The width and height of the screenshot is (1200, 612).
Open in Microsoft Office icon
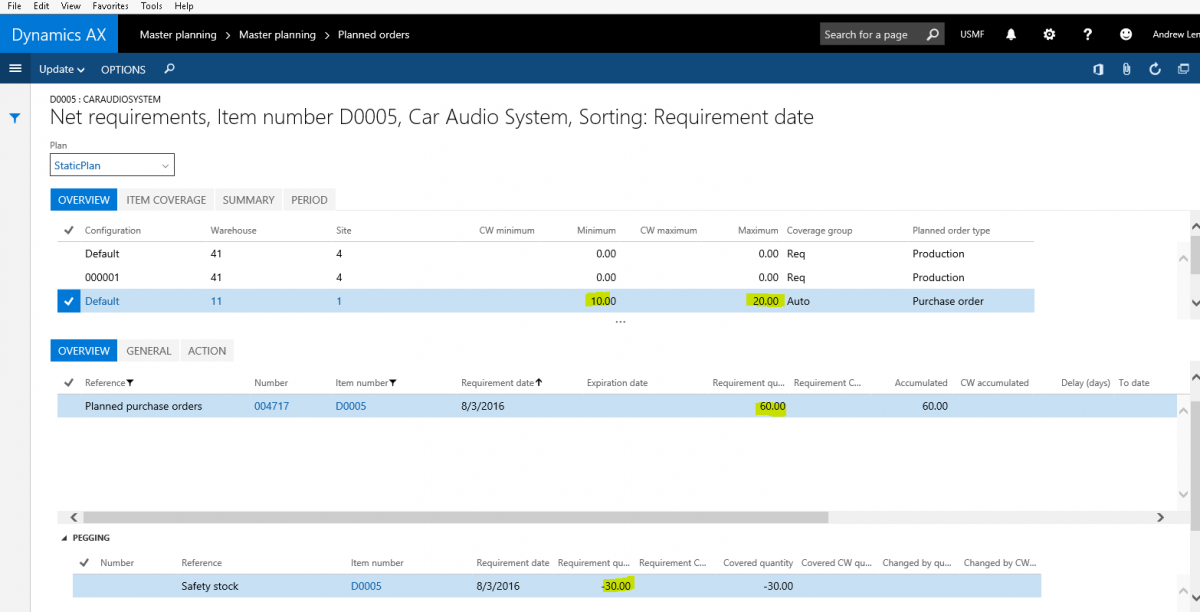1098,69
